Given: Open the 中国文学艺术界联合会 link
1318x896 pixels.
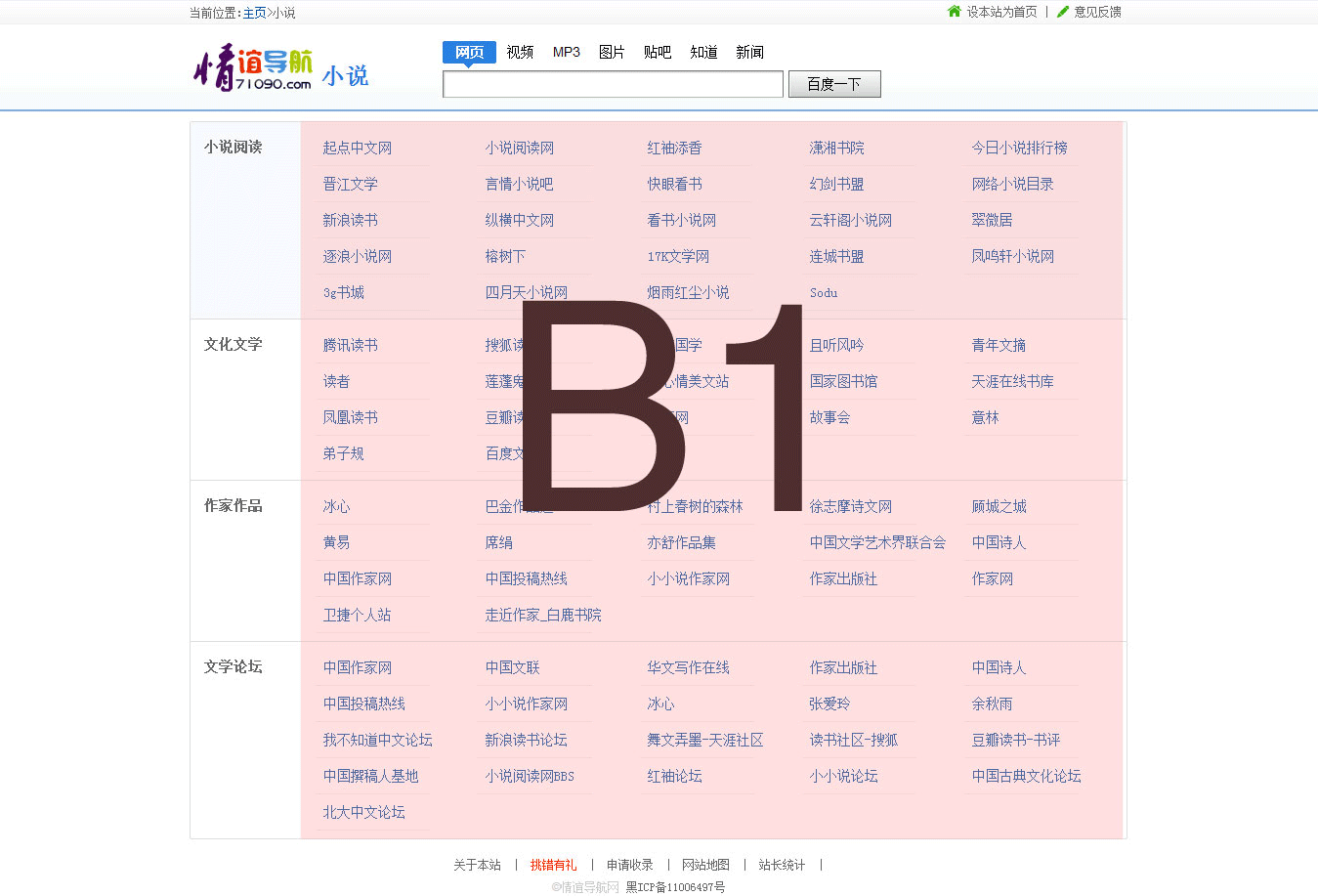Looking at the screenshot, I should click(x=878, y=542).
